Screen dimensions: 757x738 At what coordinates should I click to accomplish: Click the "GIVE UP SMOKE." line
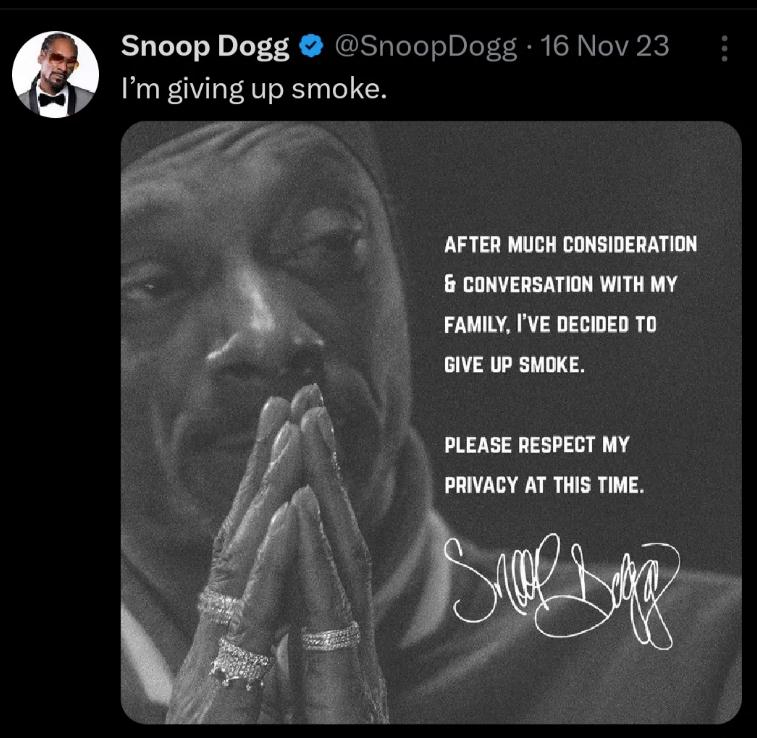(x=514, y=364)
